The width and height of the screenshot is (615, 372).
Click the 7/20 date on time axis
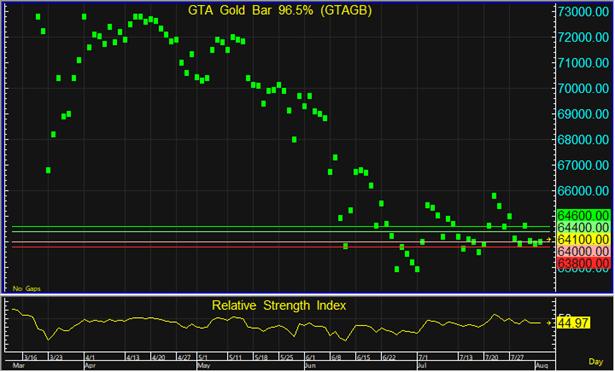coord(491,357)
